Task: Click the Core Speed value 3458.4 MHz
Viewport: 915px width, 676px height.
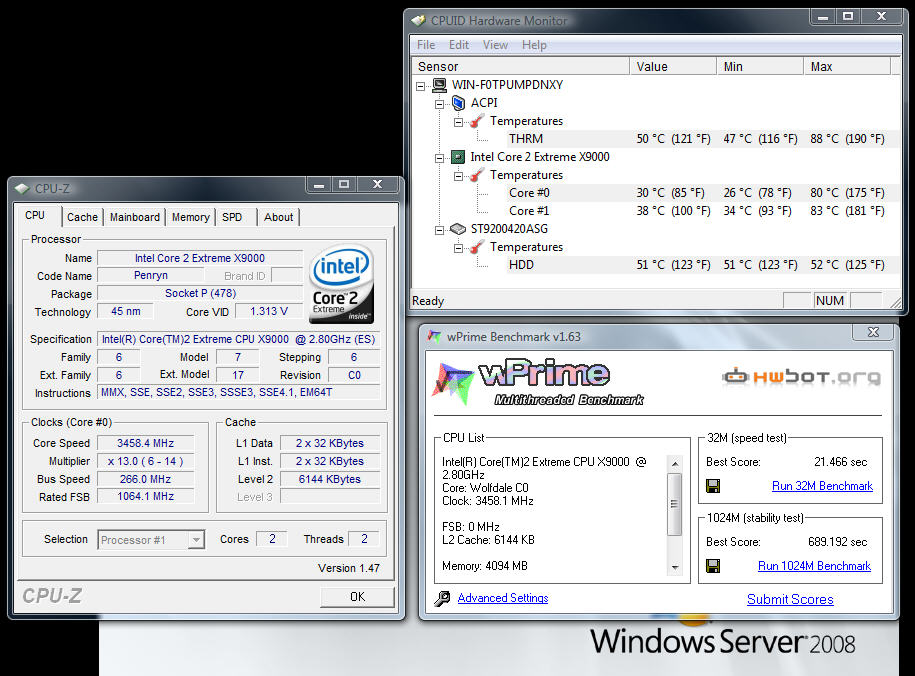Action: [145, 443]
